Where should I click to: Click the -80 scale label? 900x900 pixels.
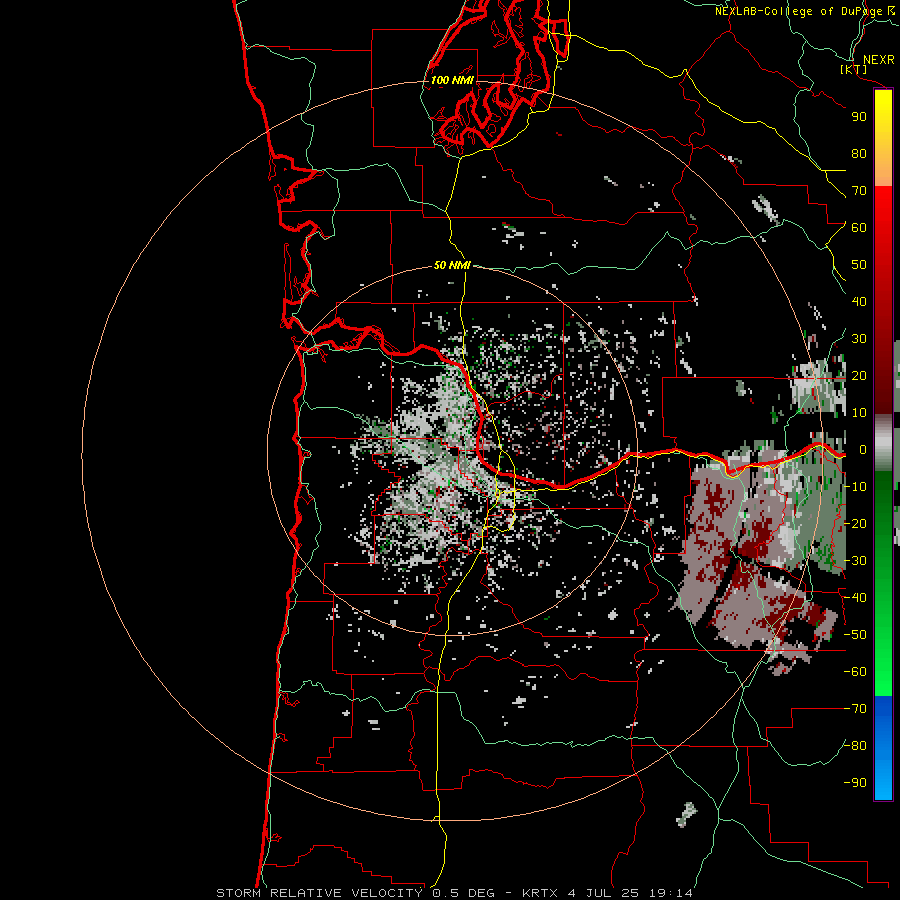coord(855,746)
